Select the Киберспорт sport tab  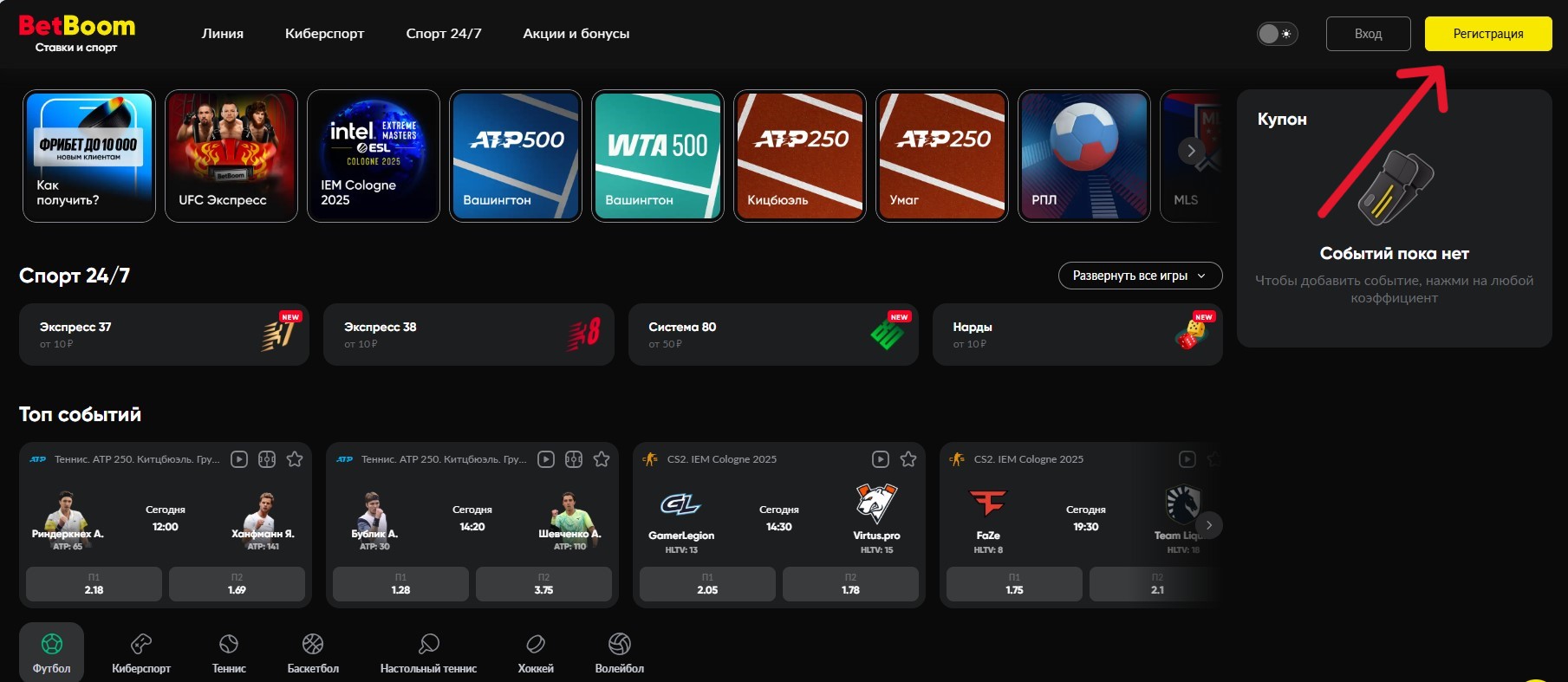tap(141, 653)
